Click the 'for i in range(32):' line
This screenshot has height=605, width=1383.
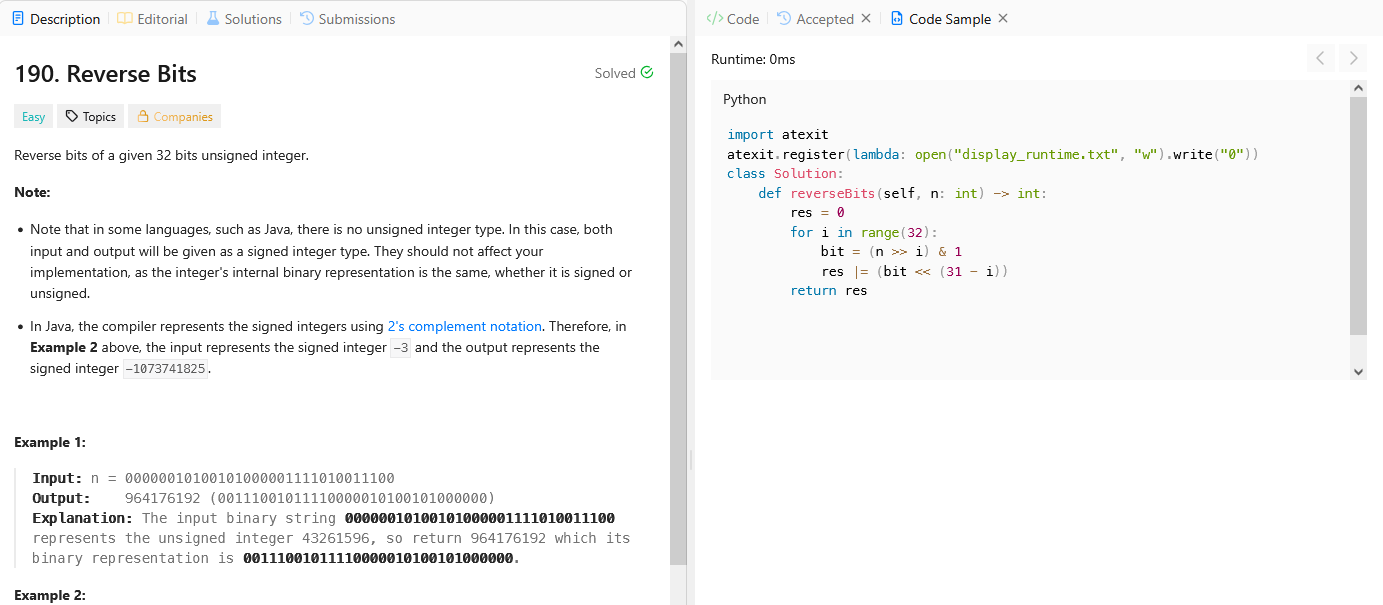coord(864,232)
